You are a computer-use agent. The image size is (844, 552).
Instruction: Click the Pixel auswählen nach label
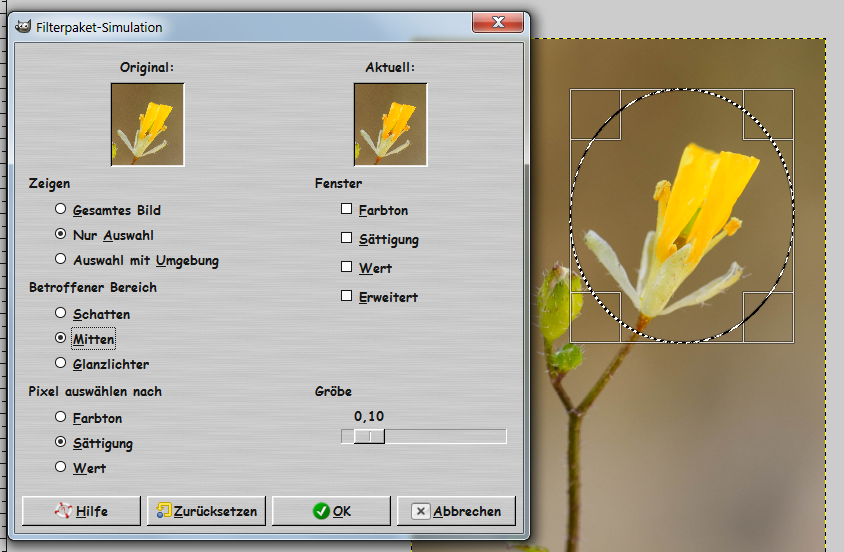pos(95,392)
